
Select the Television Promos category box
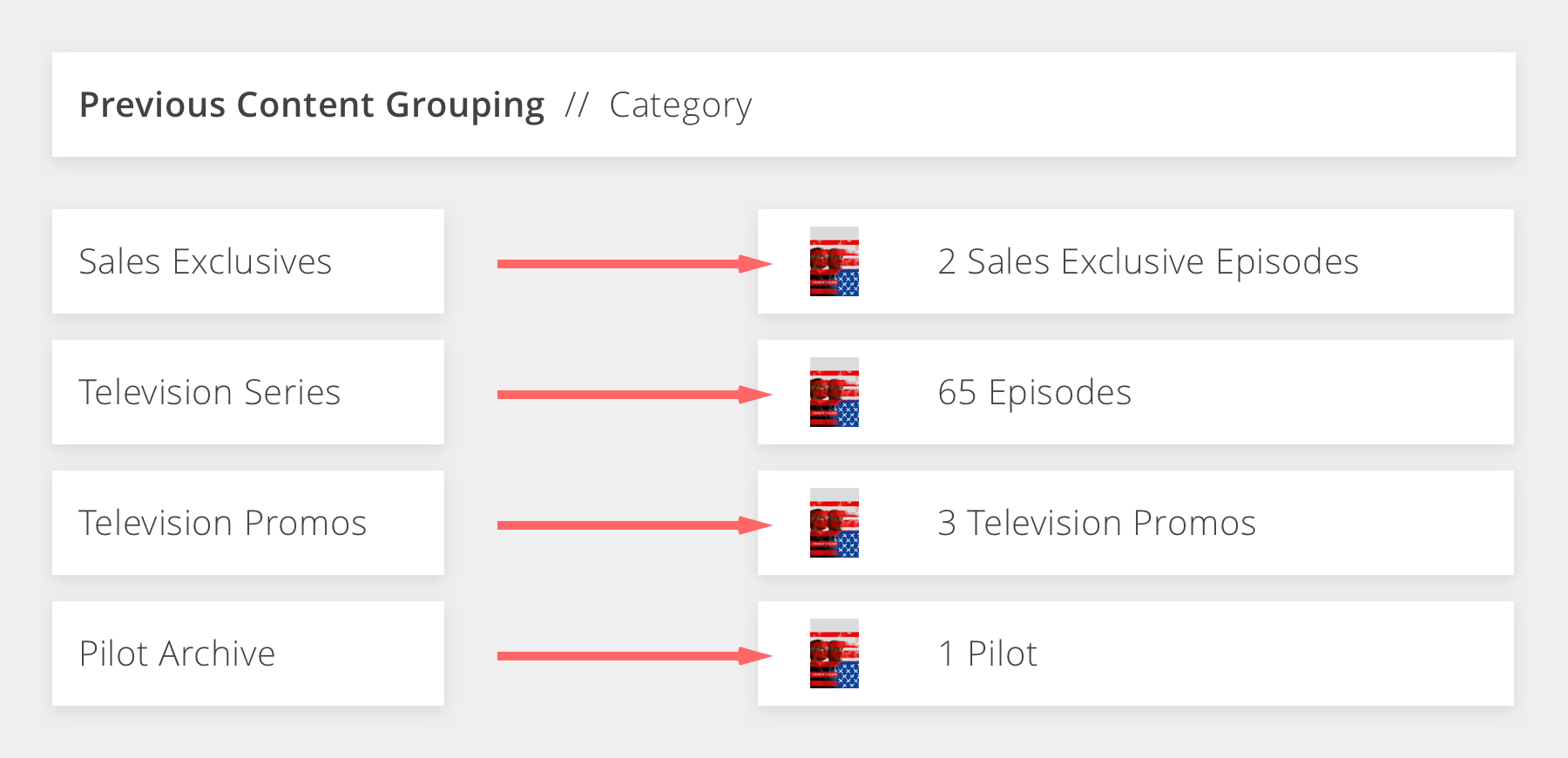pyautogui.click(x=247, y=523)
